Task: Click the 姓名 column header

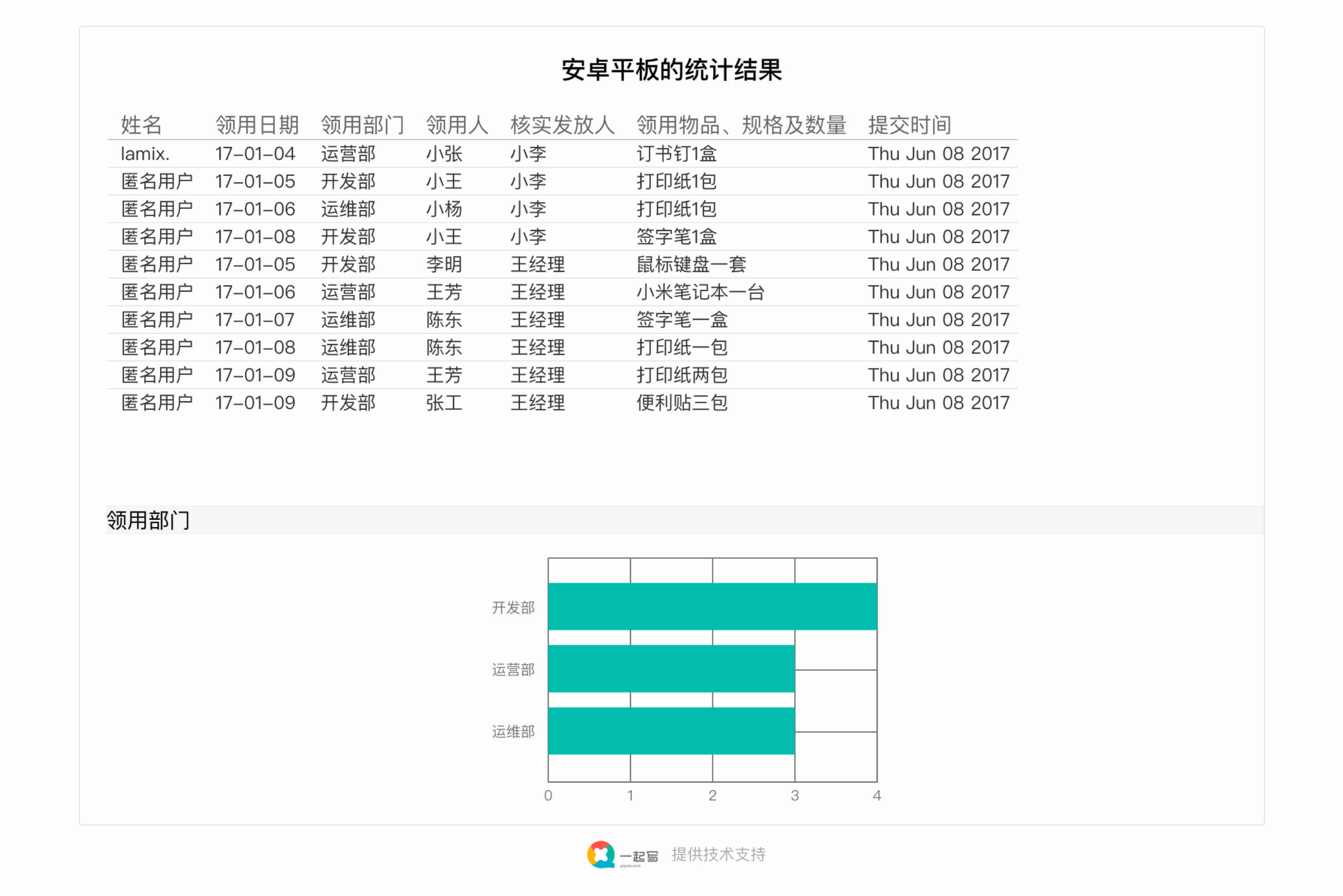Action: coord(141,124)
